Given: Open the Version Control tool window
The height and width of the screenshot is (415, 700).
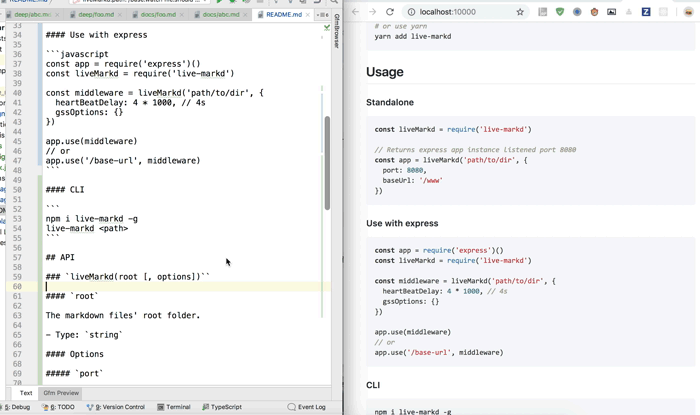Looking at the screenshot, I should (x=116, y=407).
